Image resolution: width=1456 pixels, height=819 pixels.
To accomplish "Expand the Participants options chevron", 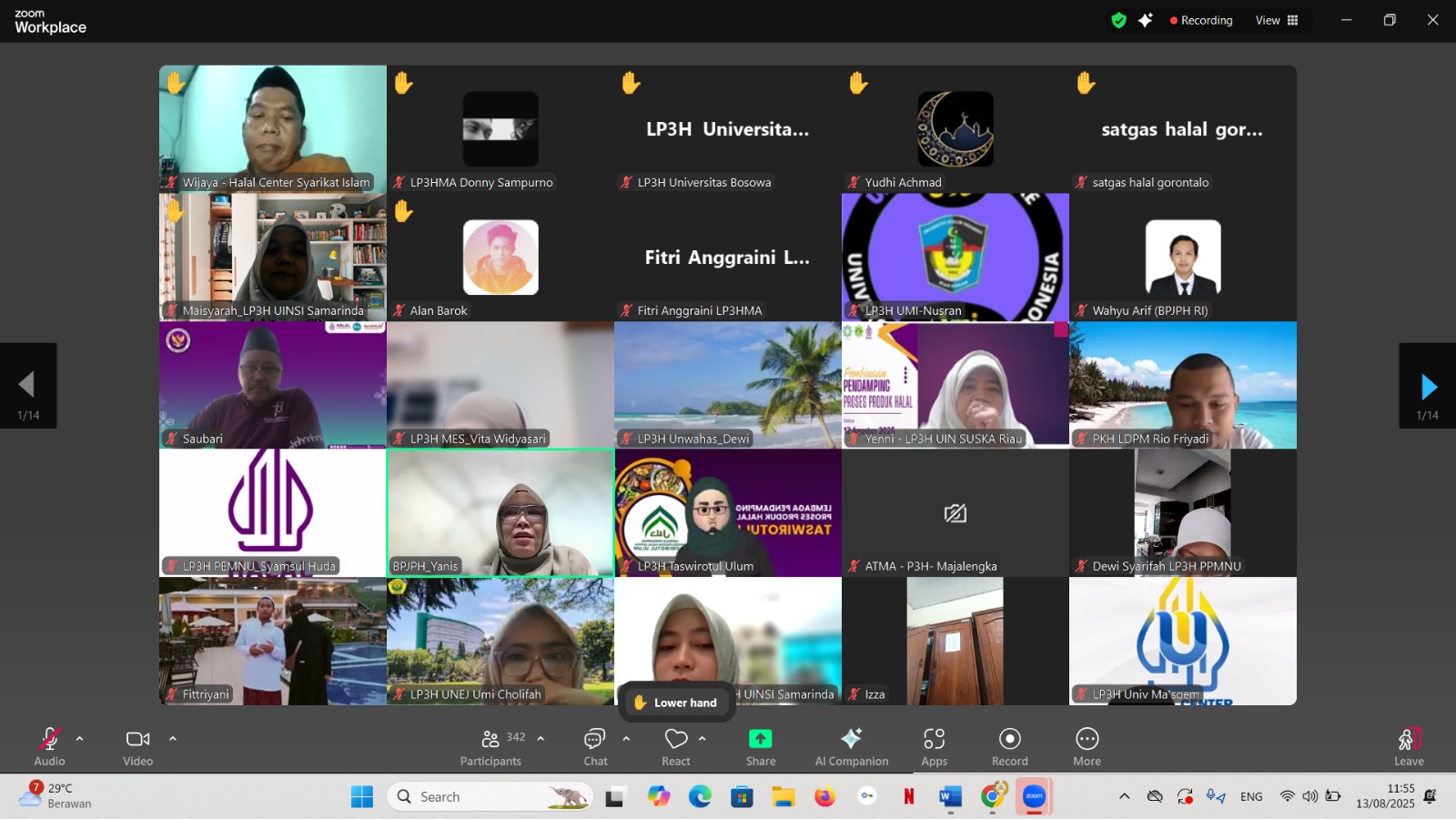I will coord(541,739).
